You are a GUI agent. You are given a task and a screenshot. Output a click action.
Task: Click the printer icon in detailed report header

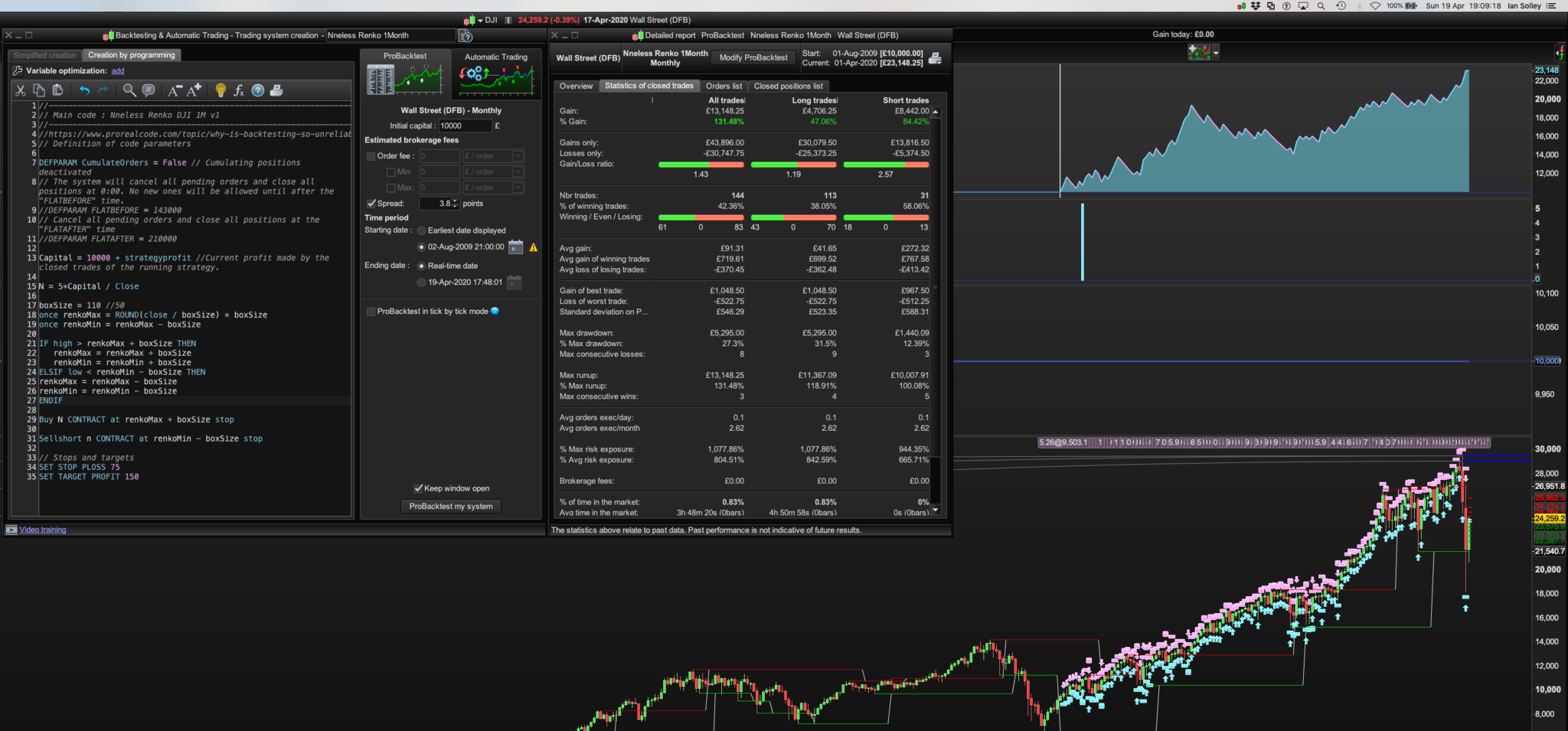point(935,58)
